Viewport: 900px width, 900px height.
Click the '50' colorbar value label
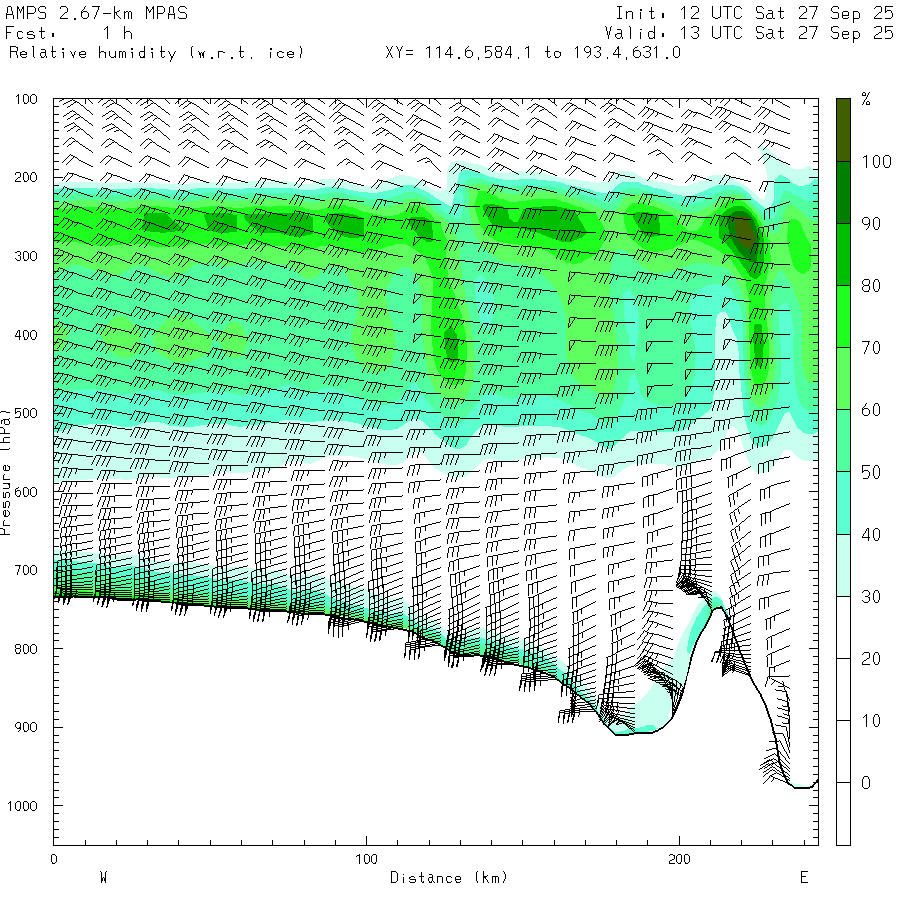(x=871, y=472)
